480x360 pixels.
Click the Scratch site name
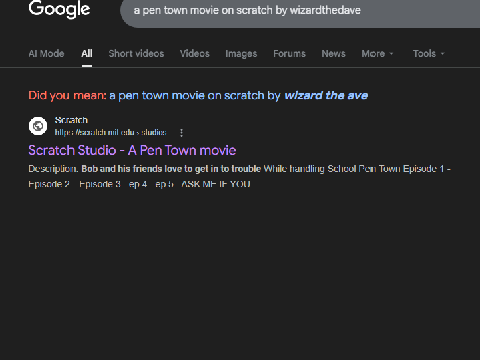pyautogui.click(x=71, y=120)
